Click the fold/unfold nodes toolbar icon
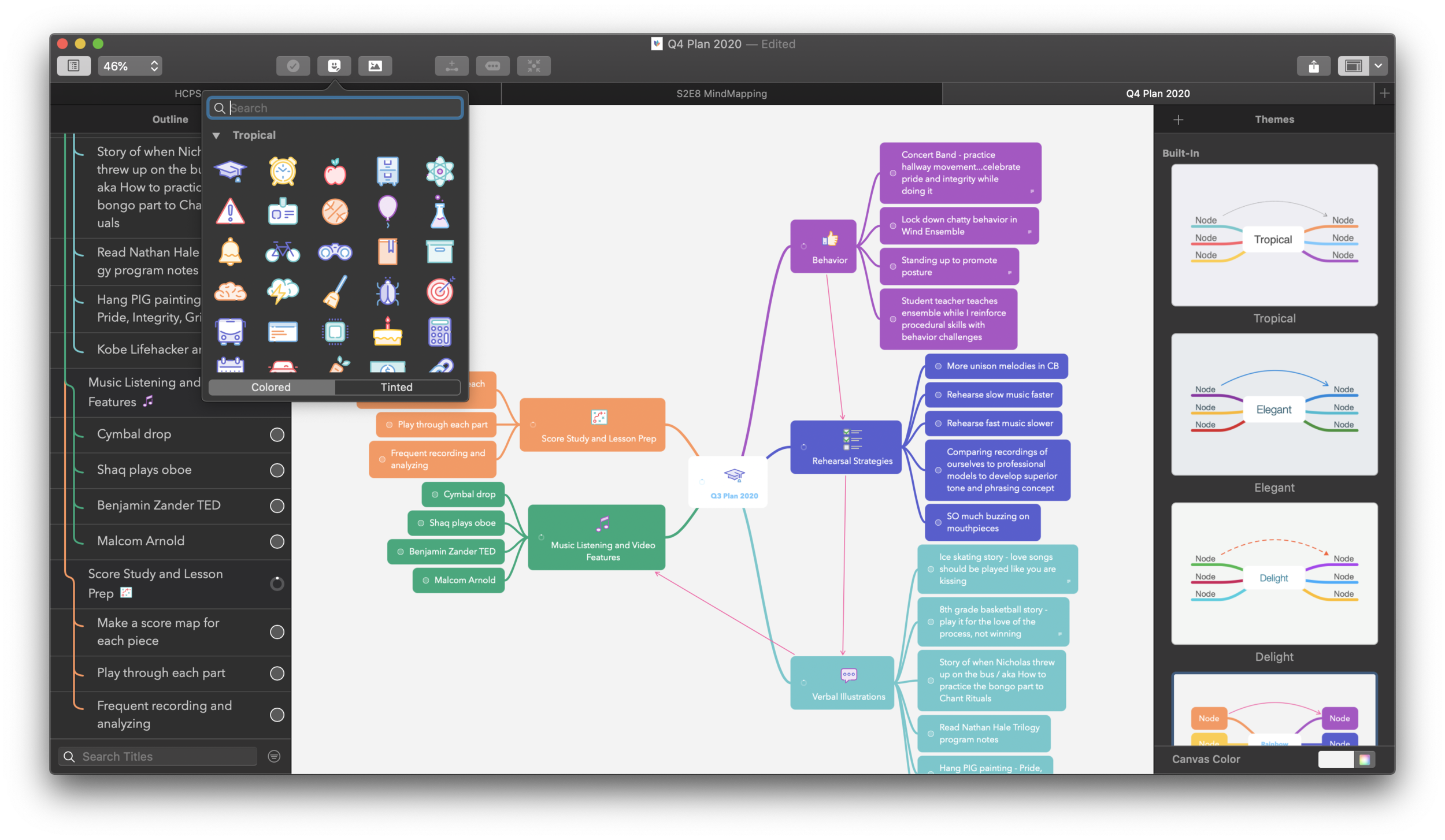The height and width of the screenshot is (840, 1445). coord(533,66)
